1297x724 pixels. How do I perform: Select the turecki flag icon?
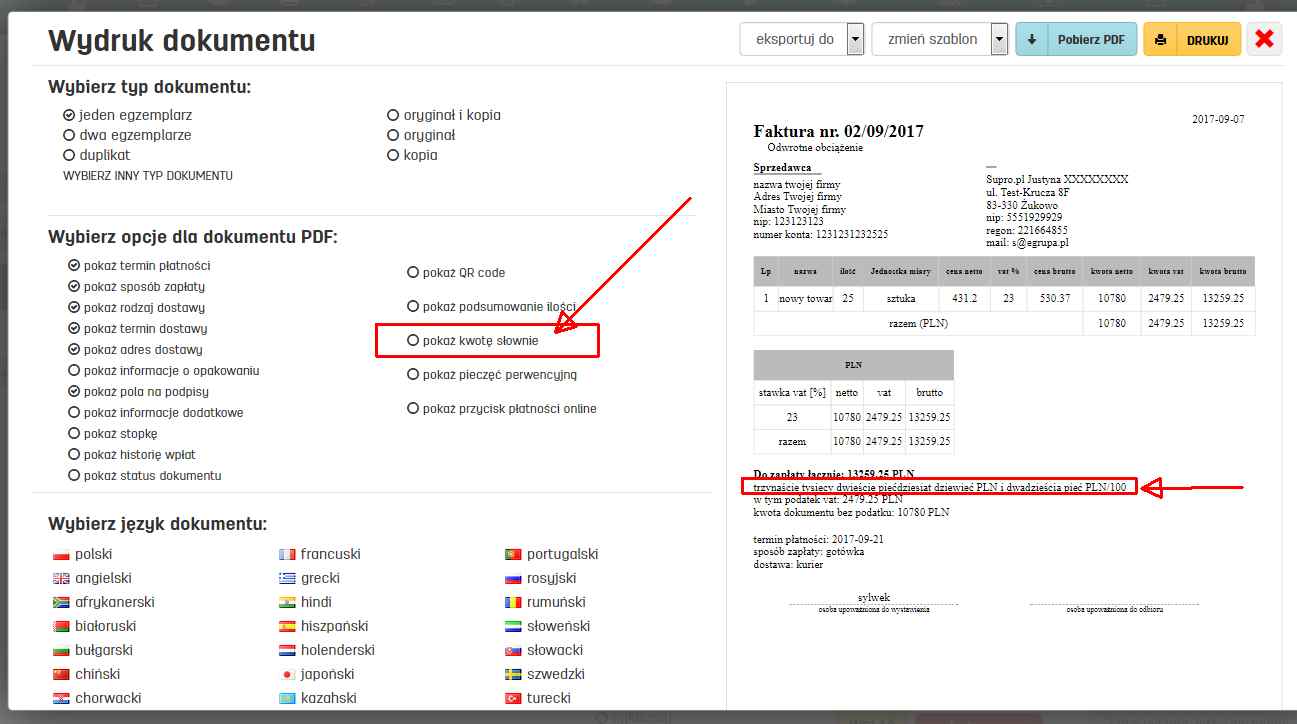click(x=512, y=698)
